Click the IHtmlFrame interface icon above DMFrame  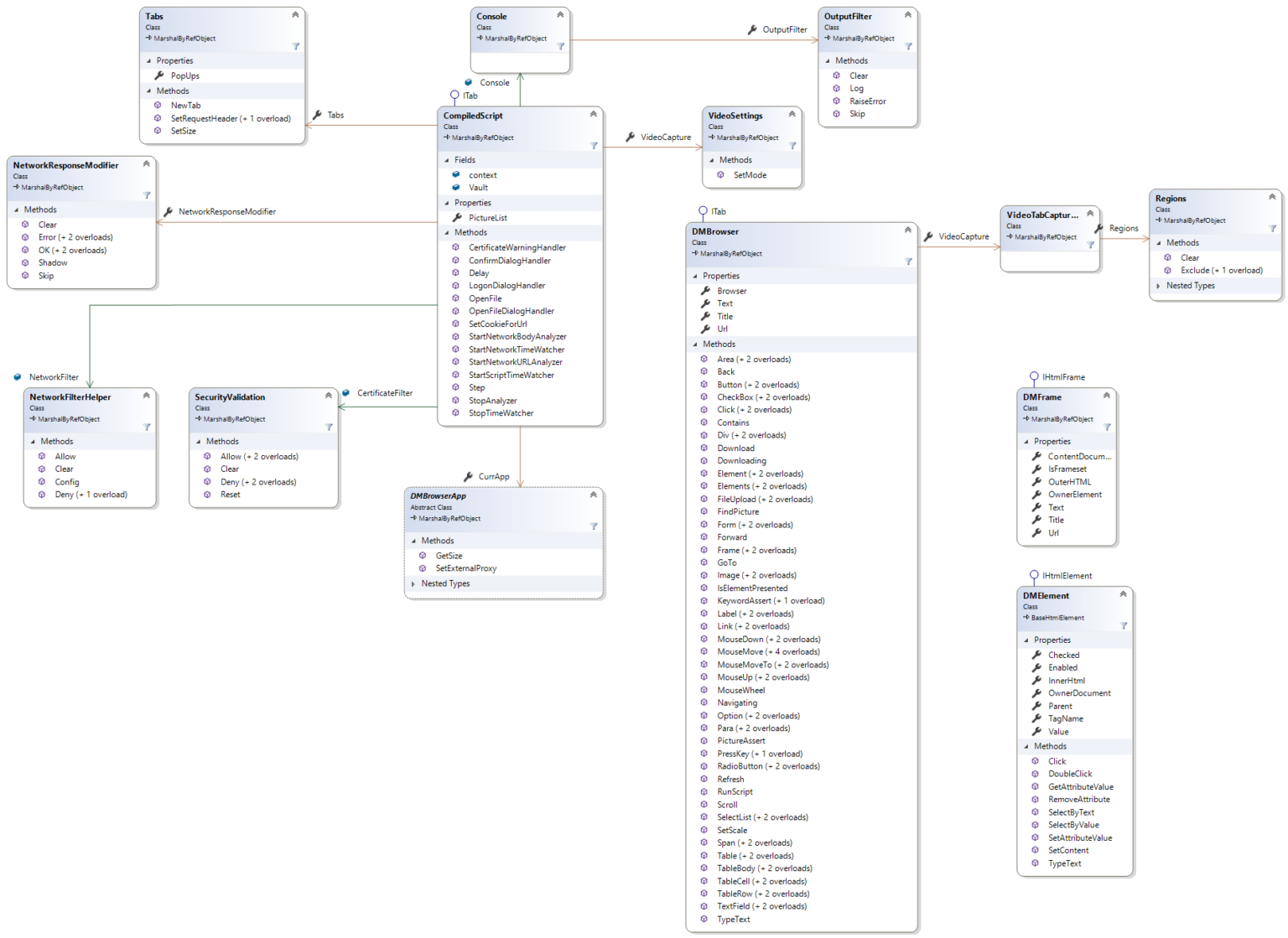[x=1034, y=376]
